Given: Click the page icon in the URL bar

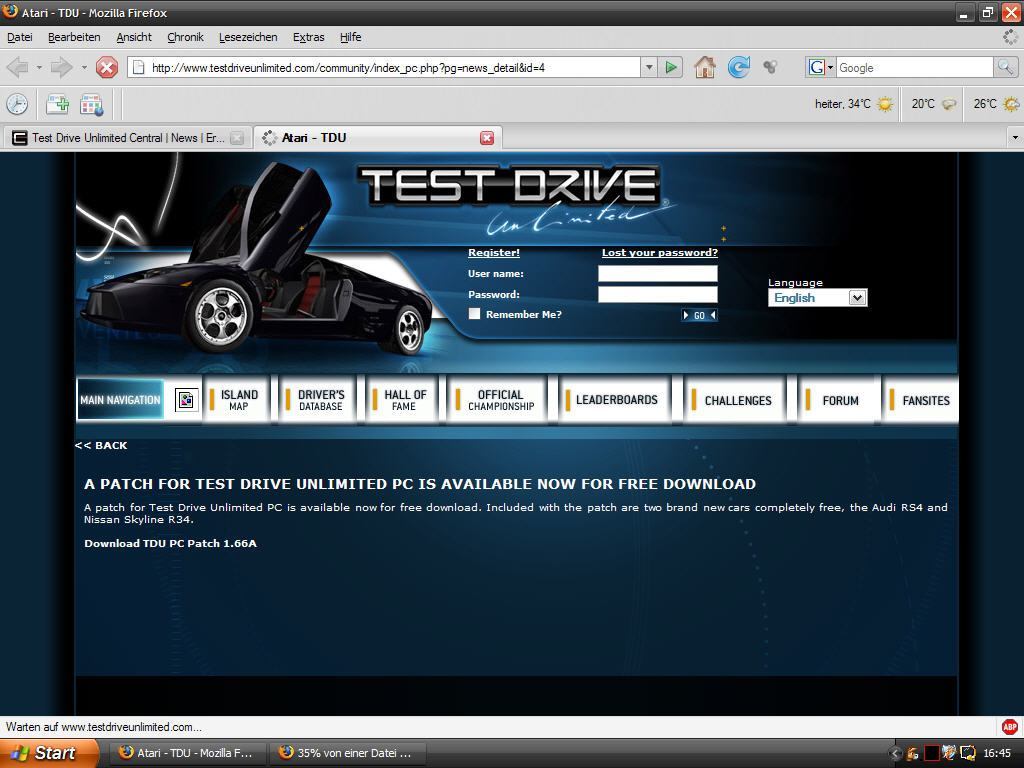Looking at the screenshot, I should pos(138,67).
